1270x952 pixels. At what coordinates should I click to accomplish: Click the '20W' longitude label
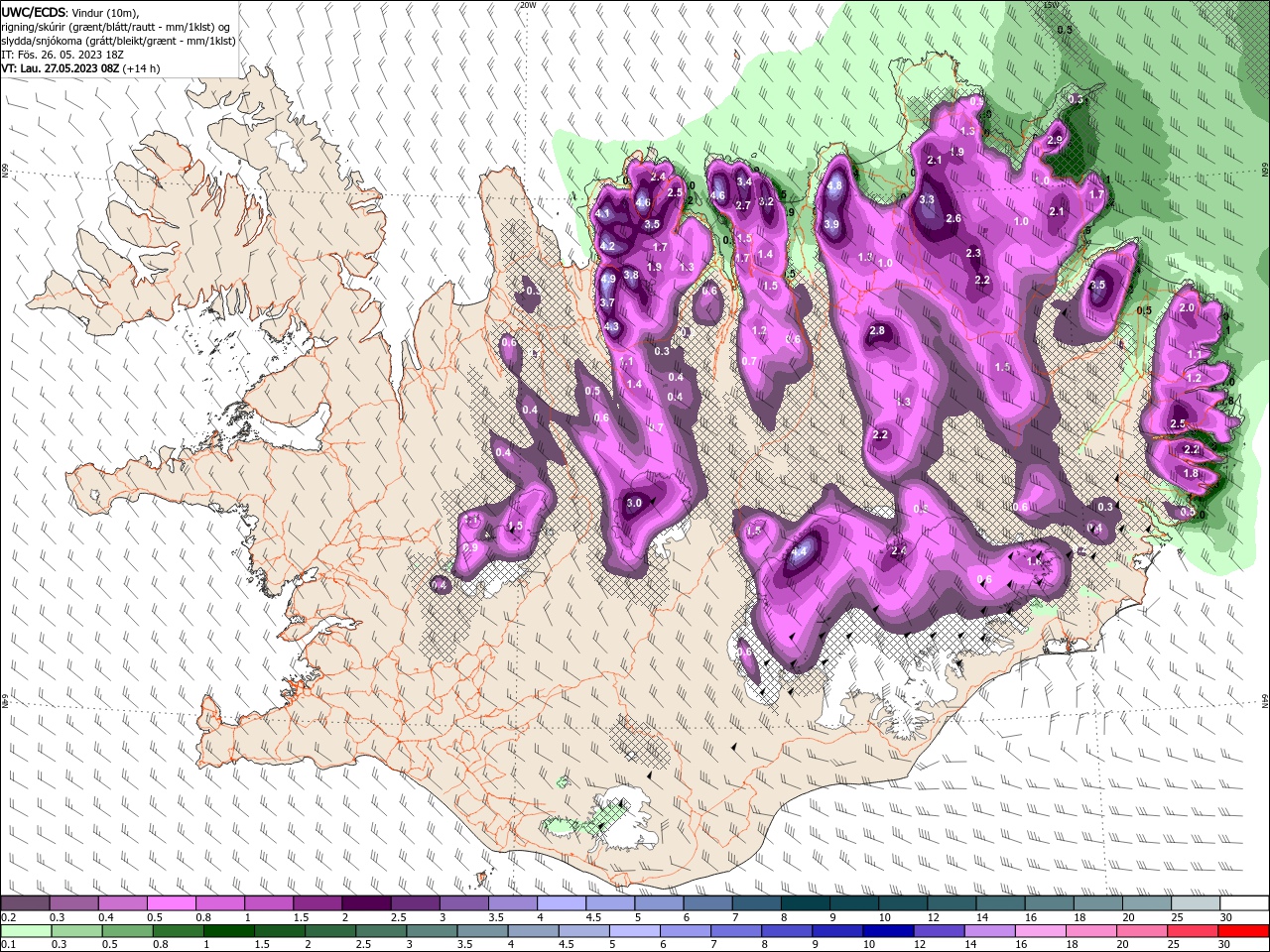click(528, 5)
